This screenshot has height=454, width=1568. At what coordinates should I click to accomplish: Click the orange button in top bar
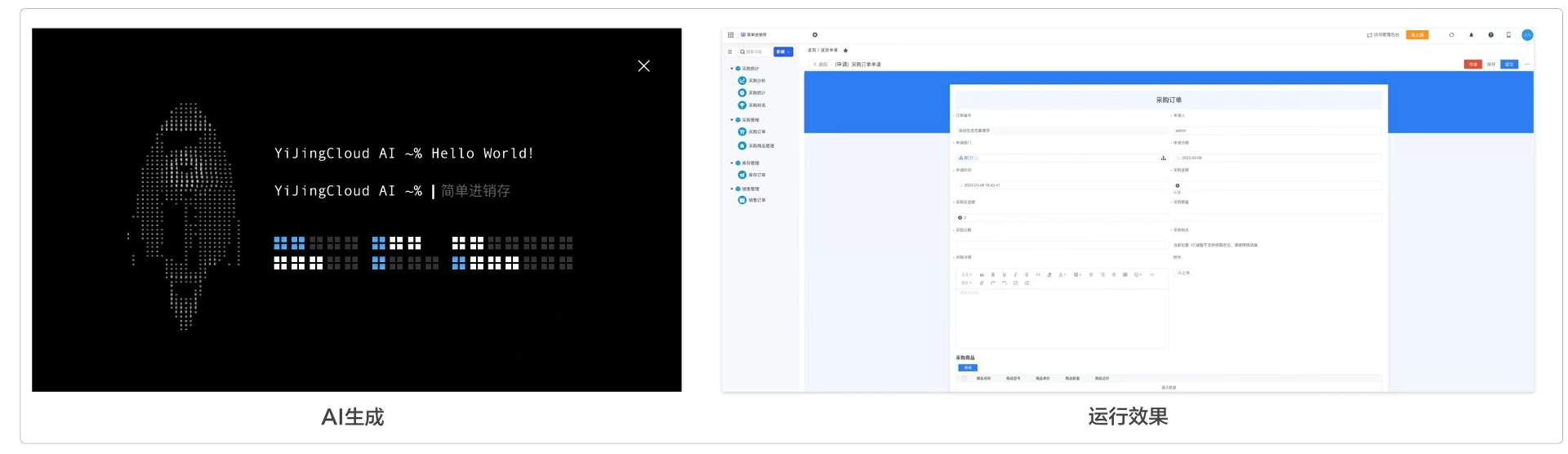pos(1417,35)
